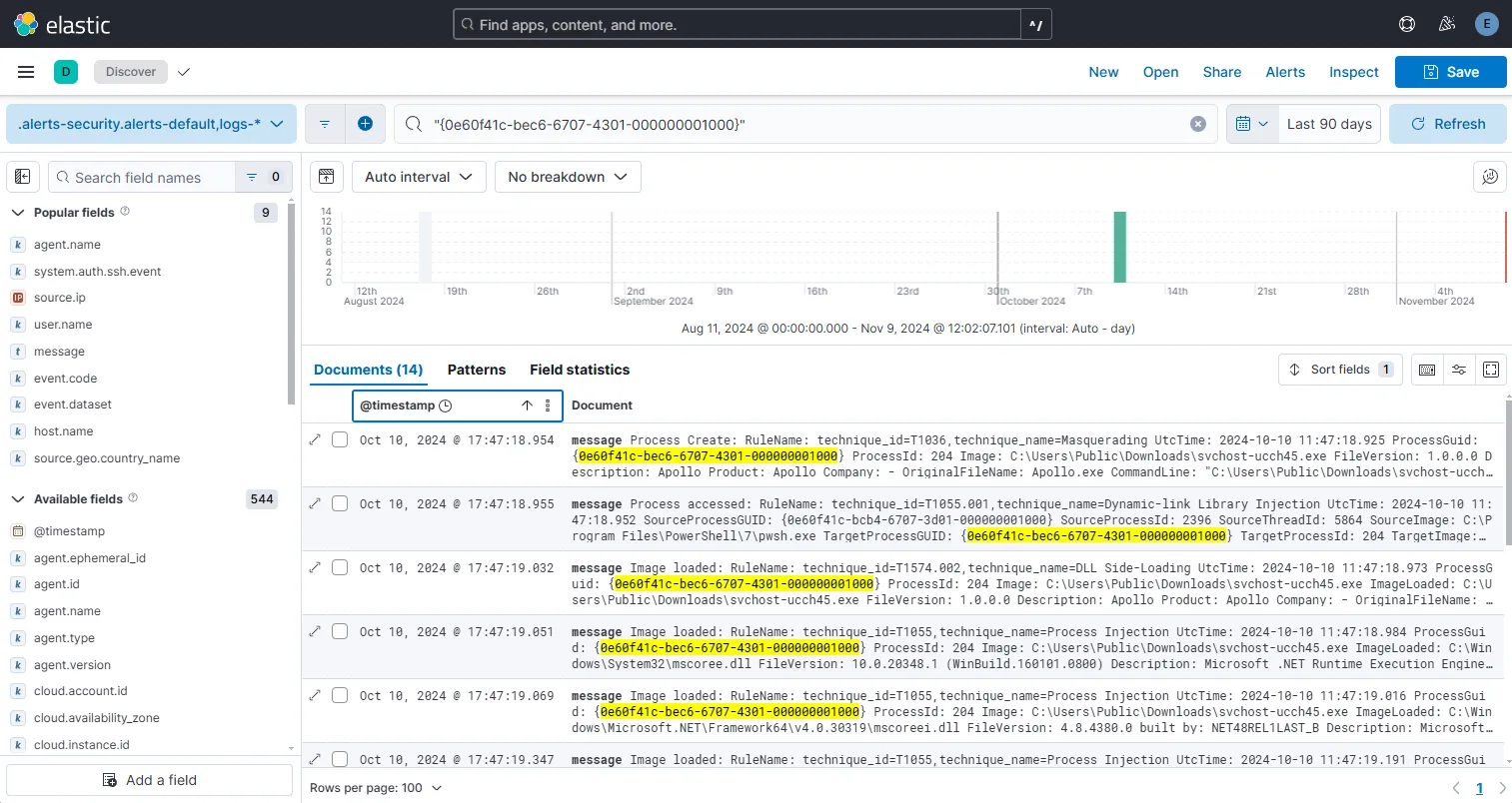Select the last visible document row checkbox
Image resolution: width=1512 pixels, height=803 pixels.
point(340,760)
